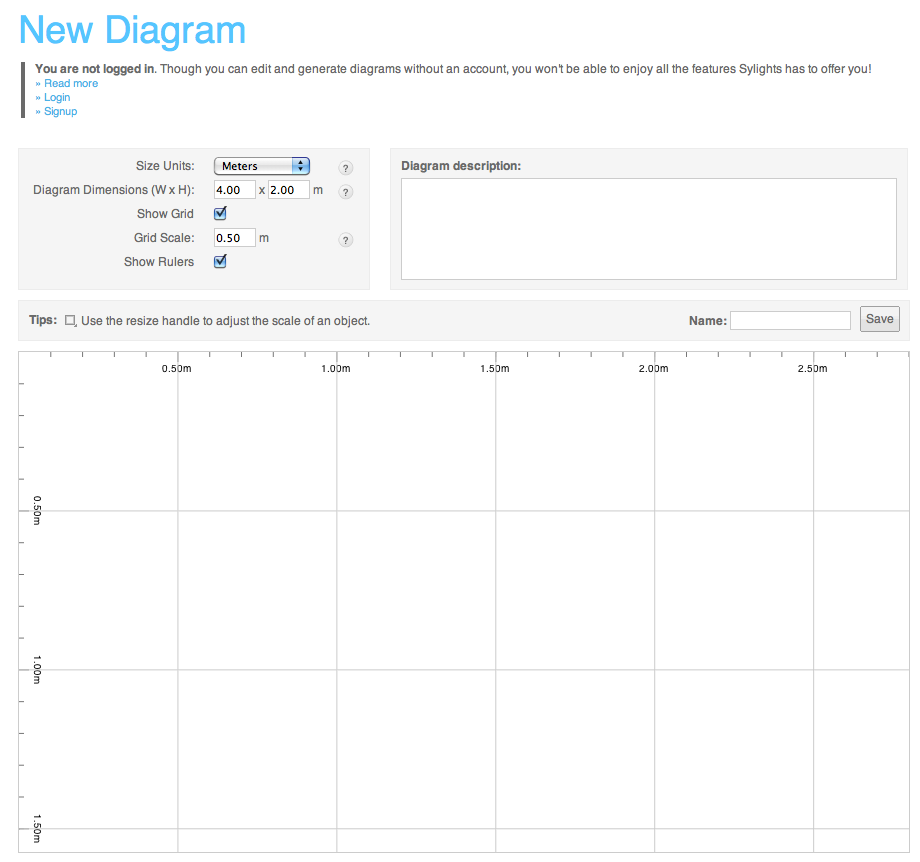
Task: Click the Name text box
Action: 790,320
